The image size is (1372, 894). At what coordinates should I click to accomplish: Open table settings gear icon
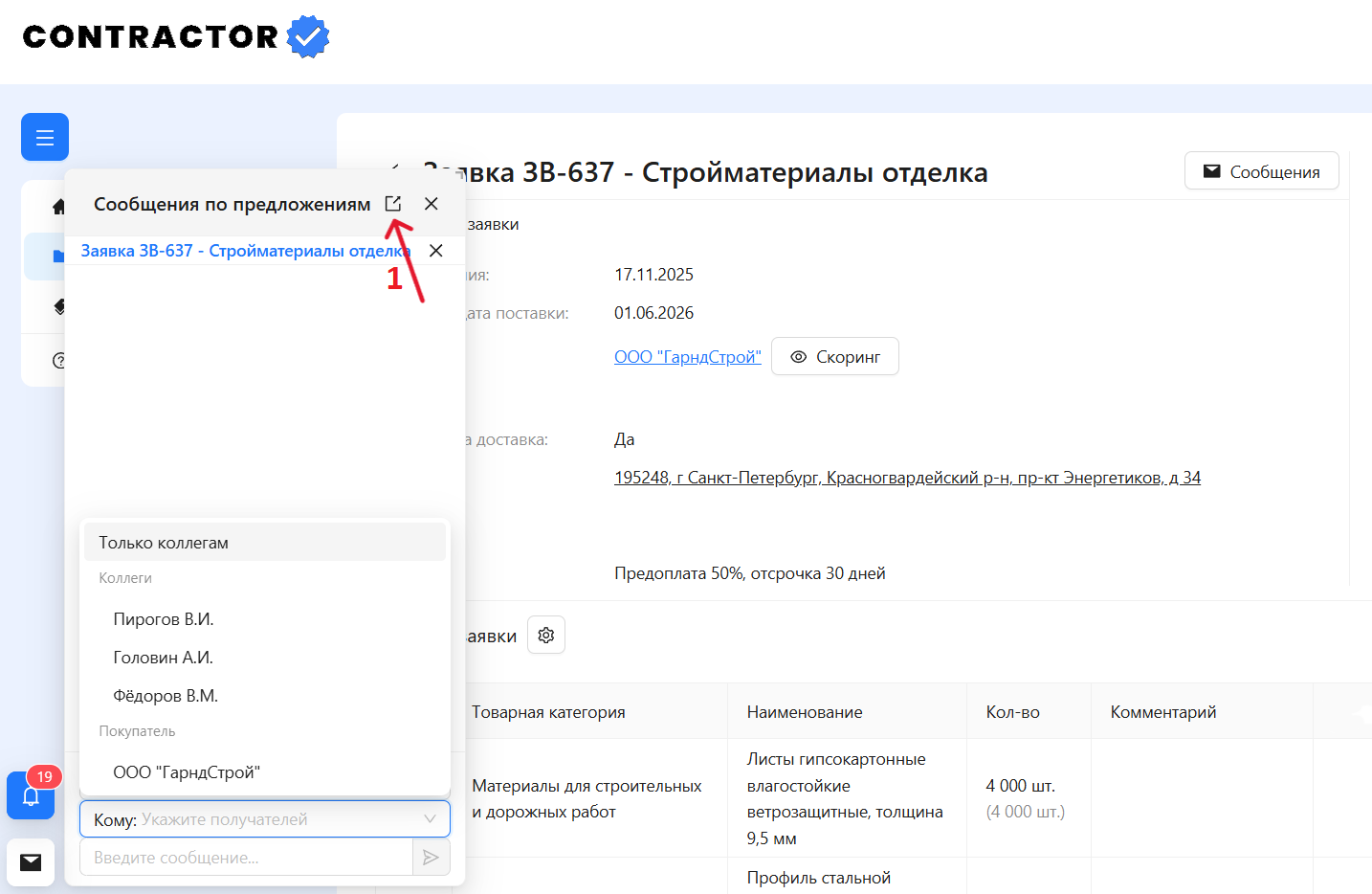coord(546,636)
